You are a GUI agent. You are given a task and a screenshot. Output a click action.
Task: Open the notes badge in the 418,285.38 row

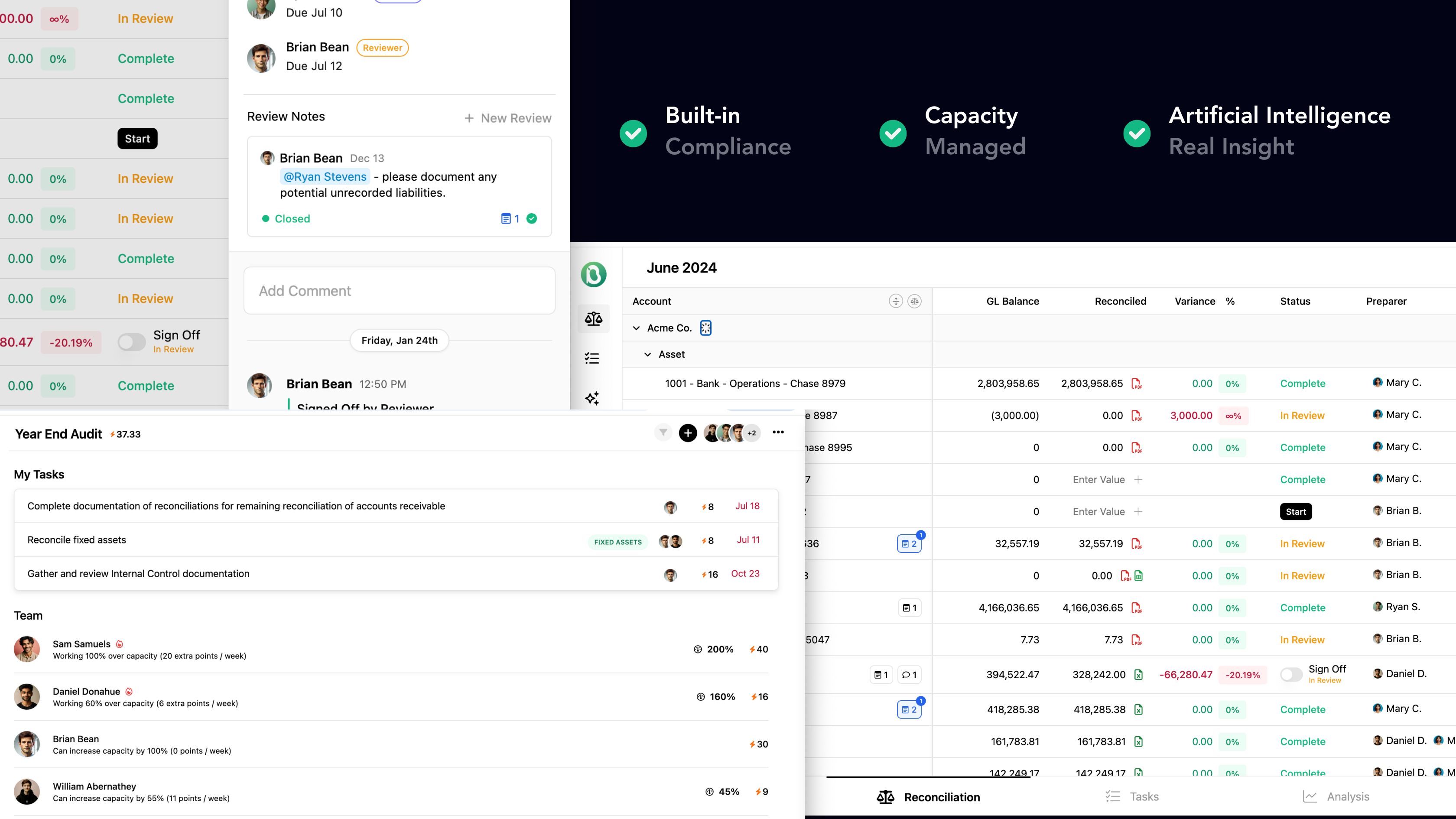910,710
